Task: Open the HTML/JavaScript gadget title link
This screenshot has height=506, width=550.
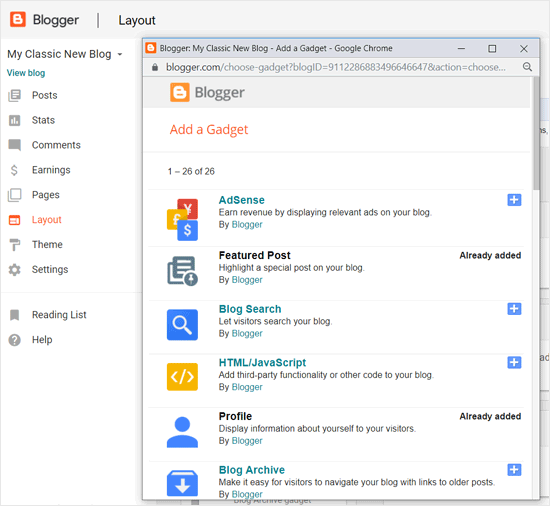Action: [x=262, y=363]
